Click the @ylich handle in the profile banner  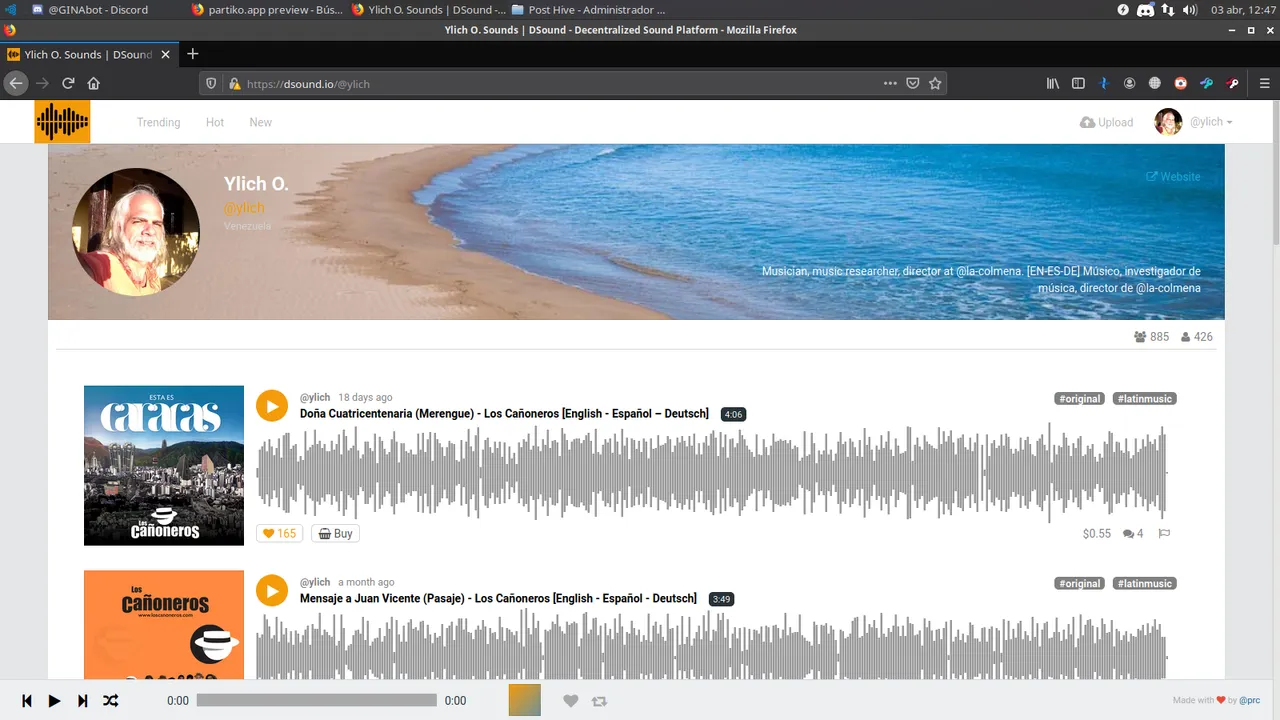(x=244, y=208)
